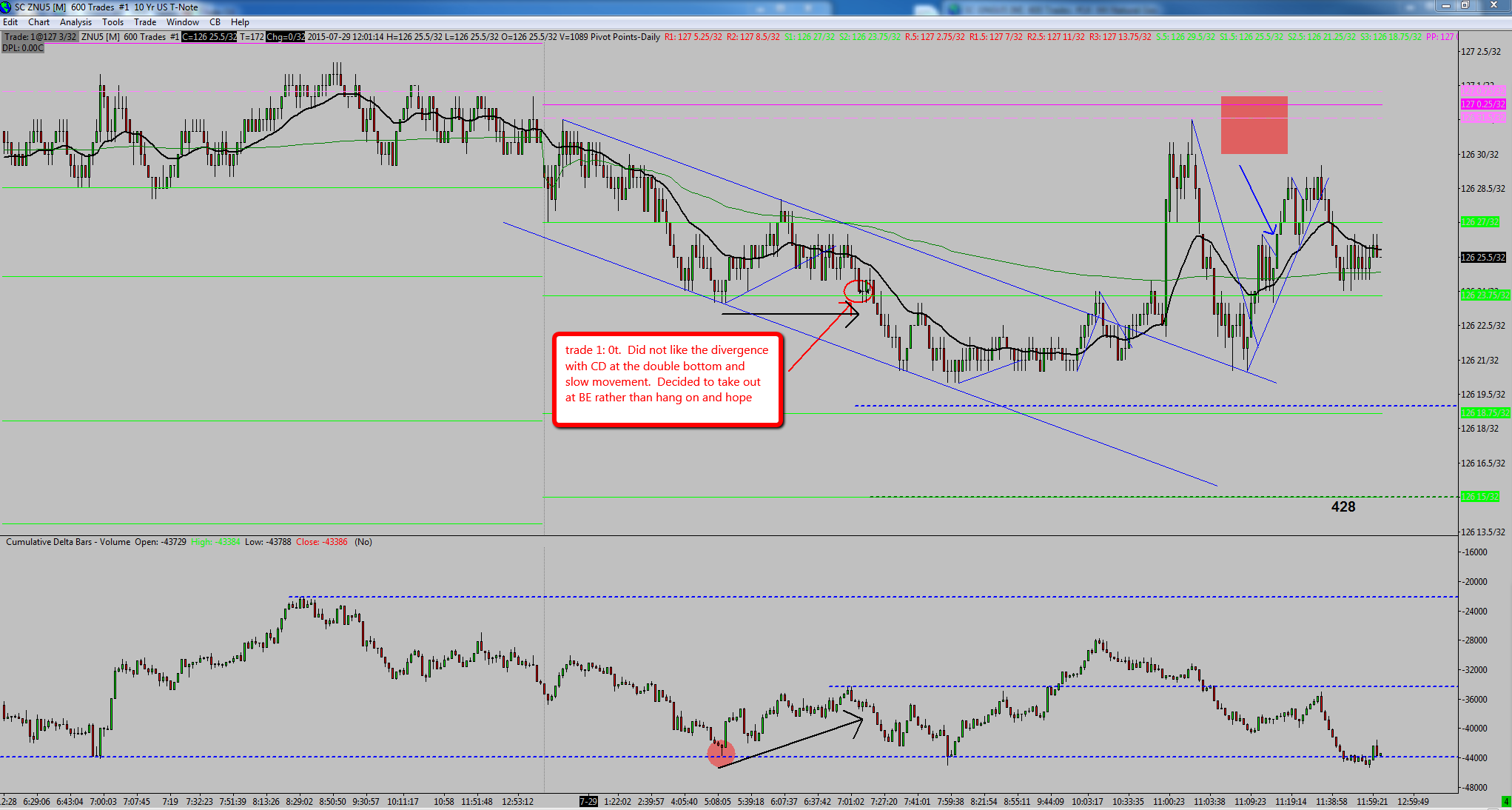1512x810 pixels.
Task: Open the Window menu
Action: tap(183, 22)
